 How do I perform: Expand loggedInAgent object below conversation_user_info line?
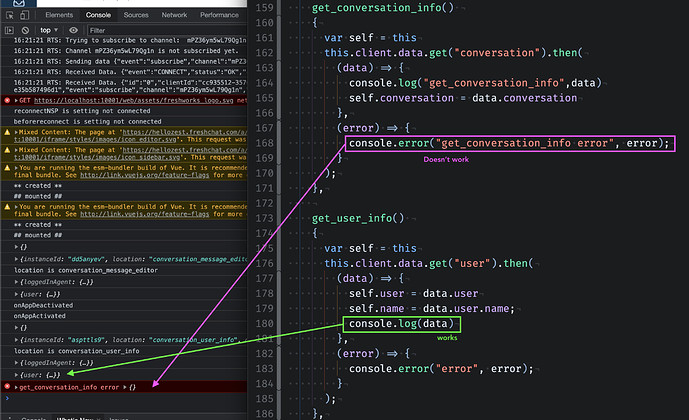pyautogui.click(x=16, y=363)
